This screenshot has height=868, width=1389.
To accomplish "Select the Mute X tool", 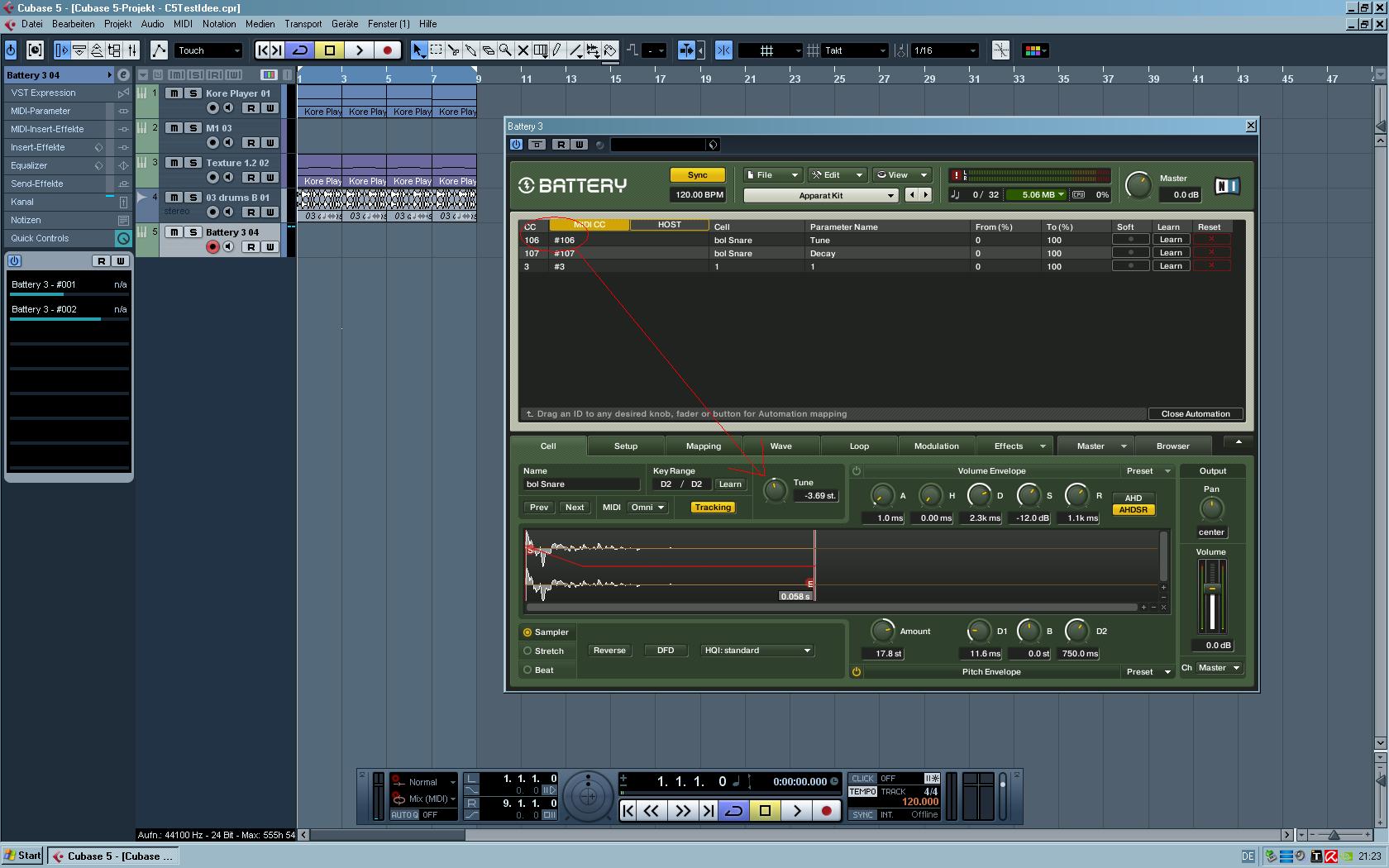I will click(523, 50).
